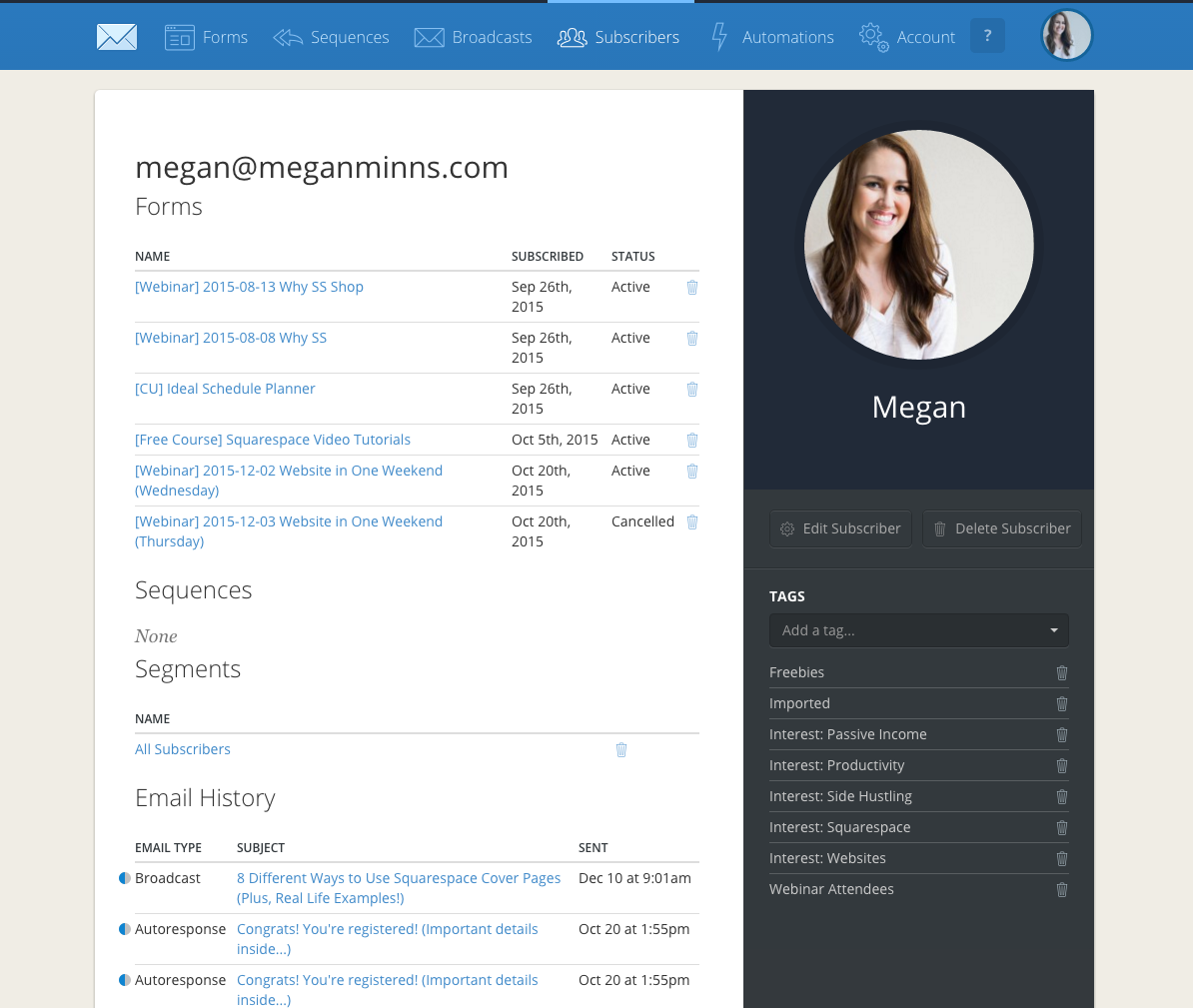Click the Interest: Squarespace tag label

tap(840, 828)
